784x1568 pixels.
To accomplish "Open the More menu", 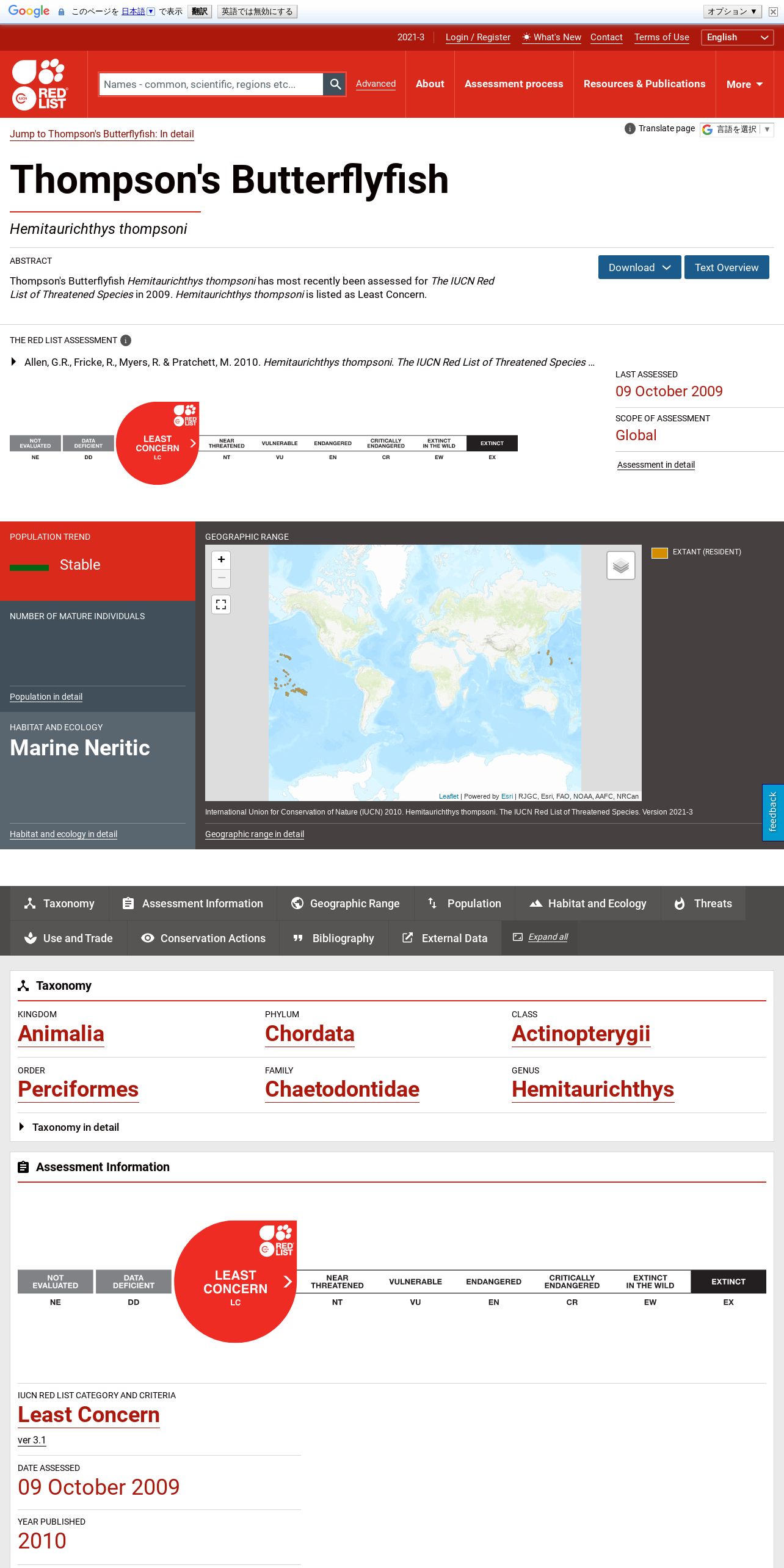I will tap(744, 84).
